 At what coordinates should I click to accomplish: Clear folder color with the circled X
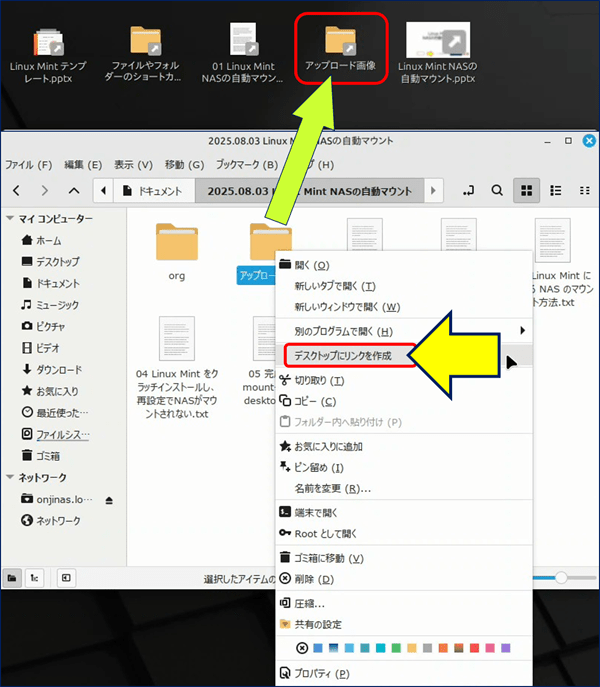(x=302, y=648)
